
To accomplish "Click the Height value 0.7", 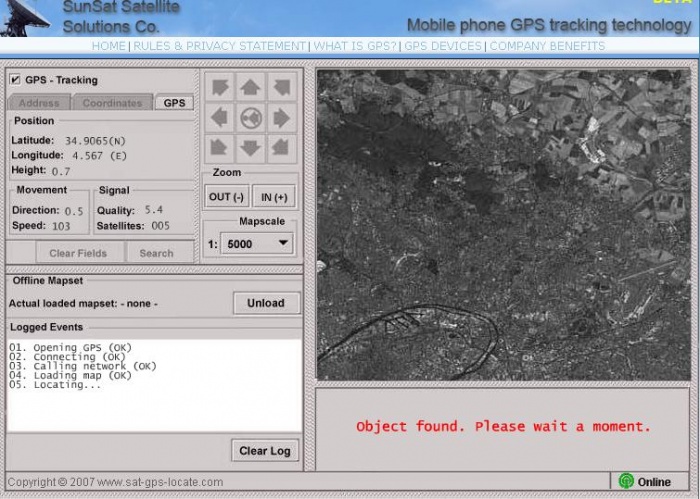I will click(61, 171).
